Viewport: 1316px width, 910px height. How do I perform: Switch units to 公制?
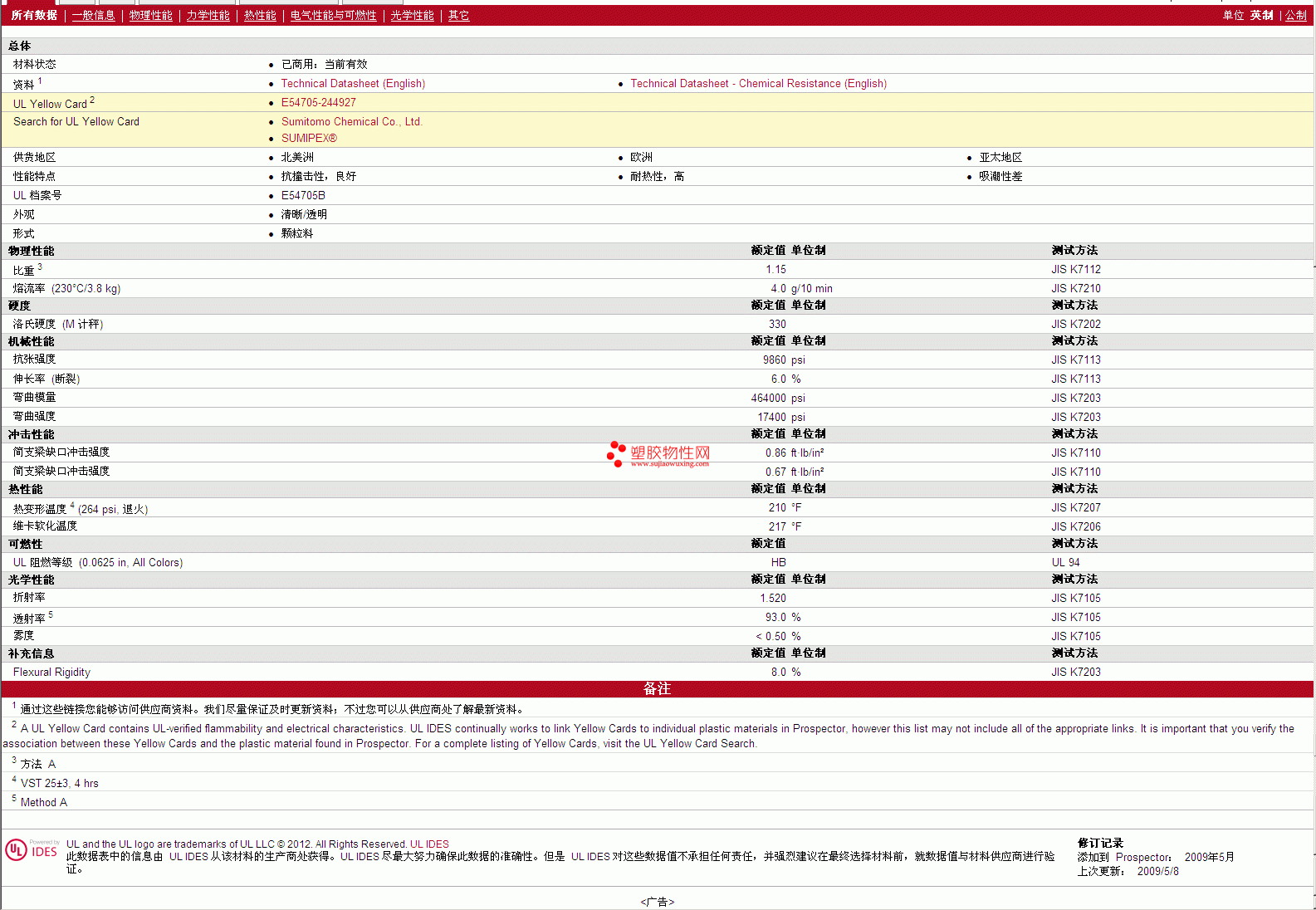(x=1296, y=16)
